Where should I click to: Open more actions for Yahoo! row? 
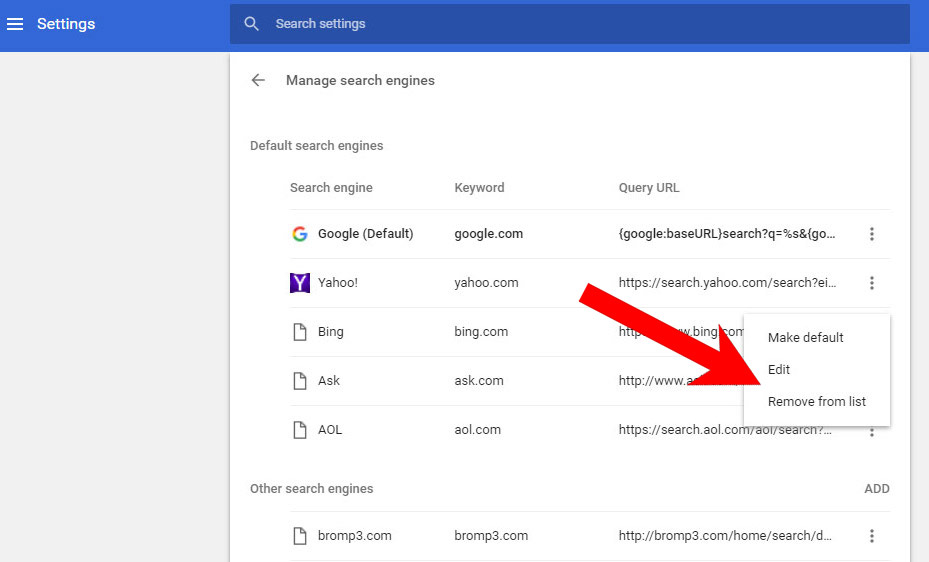(872, 283)
